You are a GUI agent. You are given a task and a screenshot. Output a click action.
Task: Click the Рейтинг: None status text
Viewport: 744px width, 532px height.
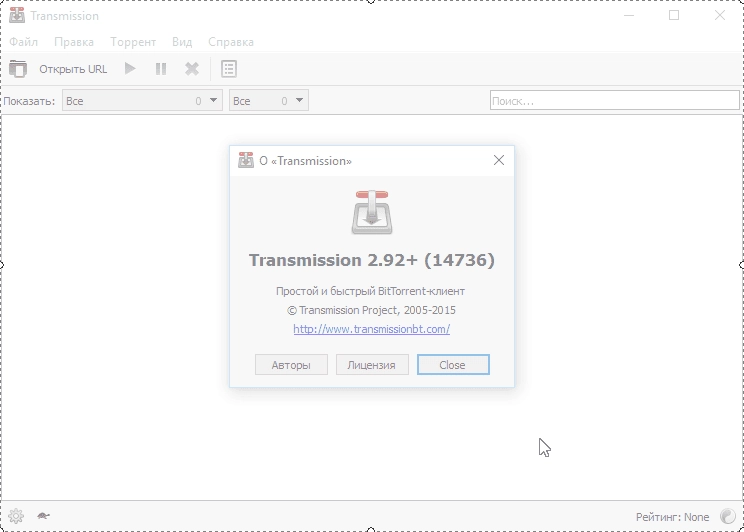tap(672, 517)
